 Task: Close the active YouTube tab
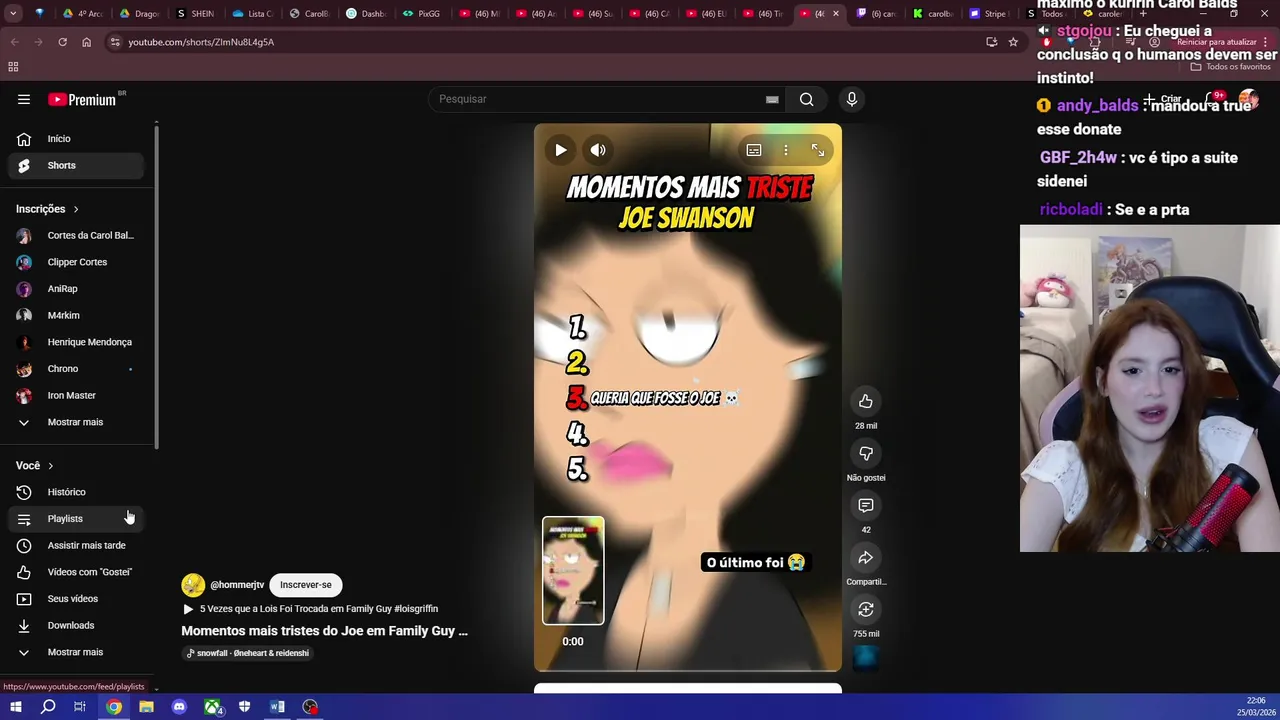coord(836,14)
